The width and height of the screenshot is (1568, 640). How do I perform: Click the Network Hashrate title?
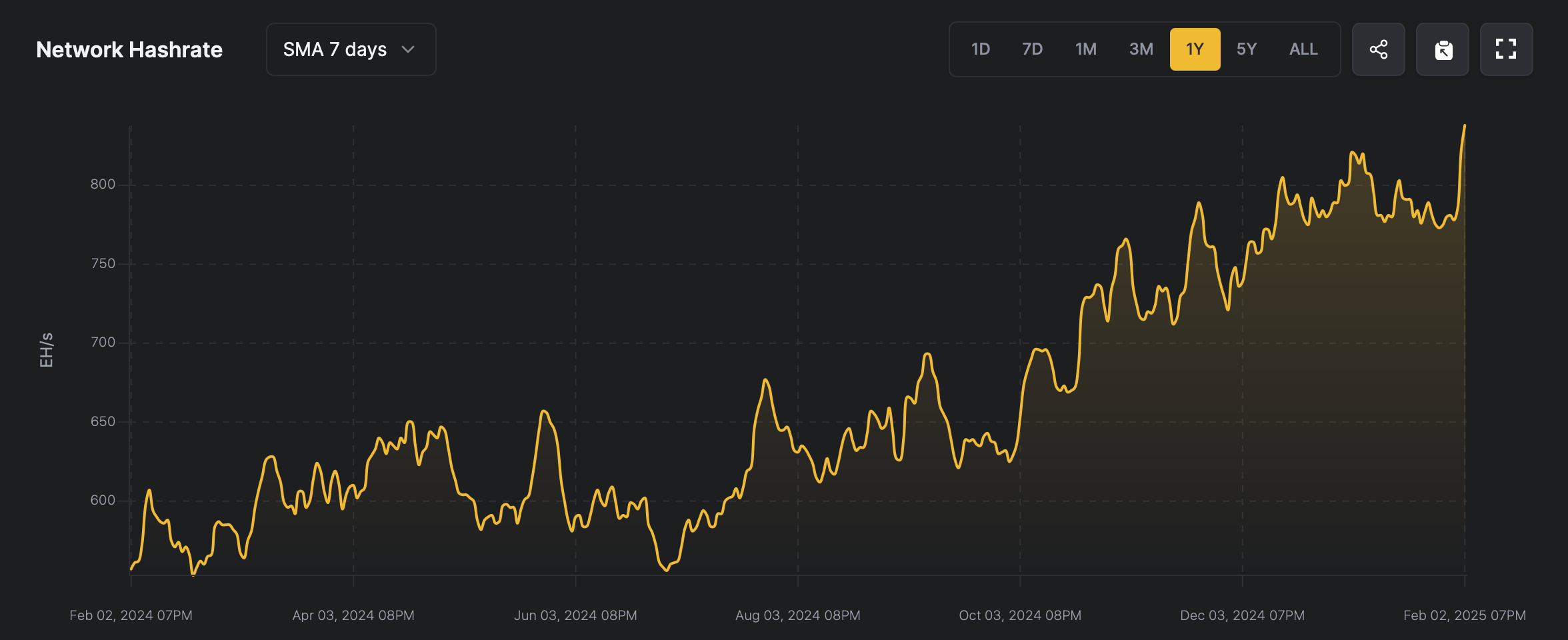tap(129, 49)
